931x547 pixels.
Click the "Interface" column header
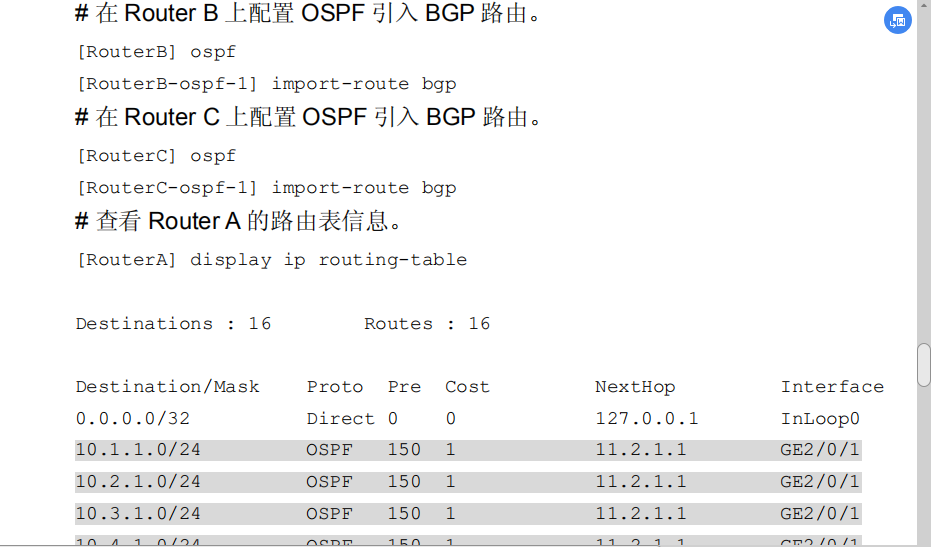pyautogui.click(x=832, y=387)
